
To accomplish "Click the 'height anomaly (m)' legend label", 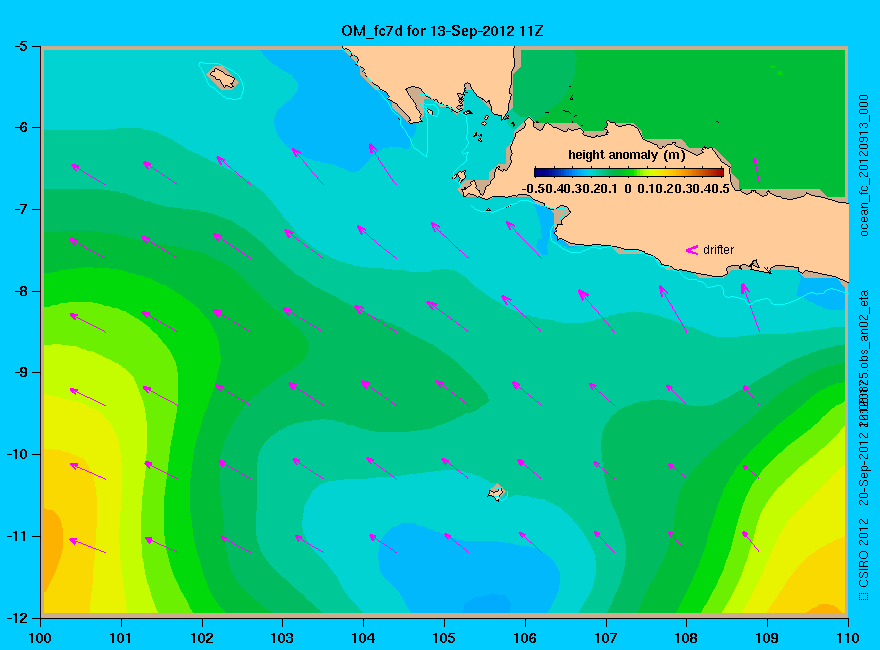I will (x=626, y=155).
